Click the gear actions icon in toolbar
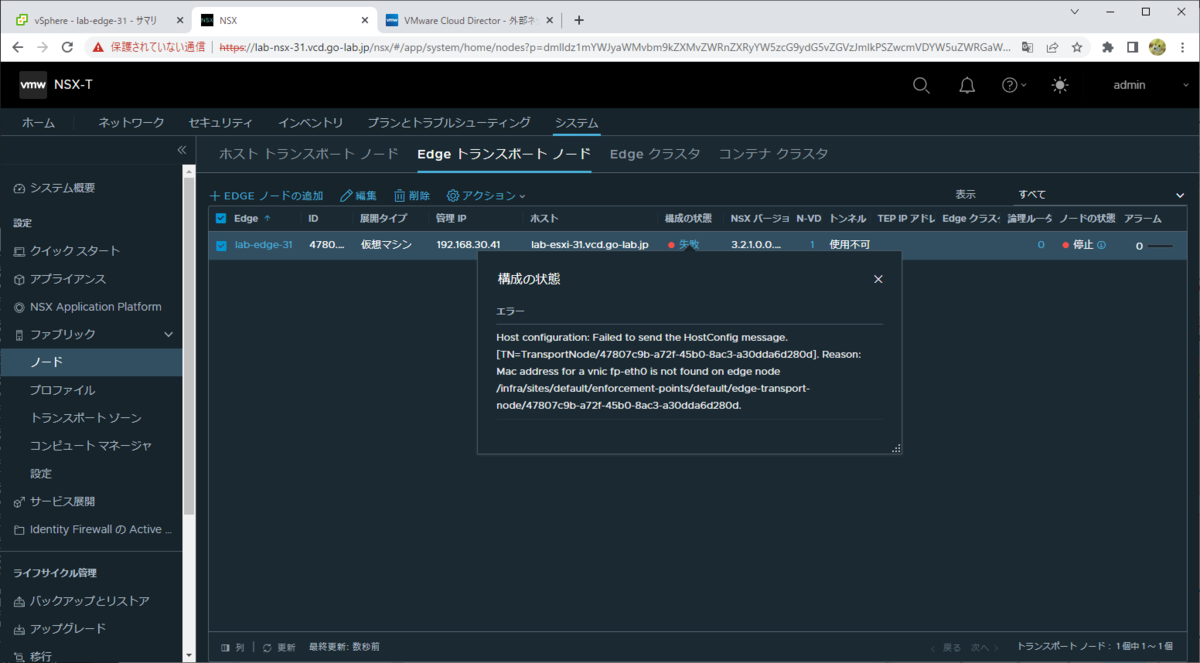This screenshot has height=663, width=1200. (x=453, y=196)
